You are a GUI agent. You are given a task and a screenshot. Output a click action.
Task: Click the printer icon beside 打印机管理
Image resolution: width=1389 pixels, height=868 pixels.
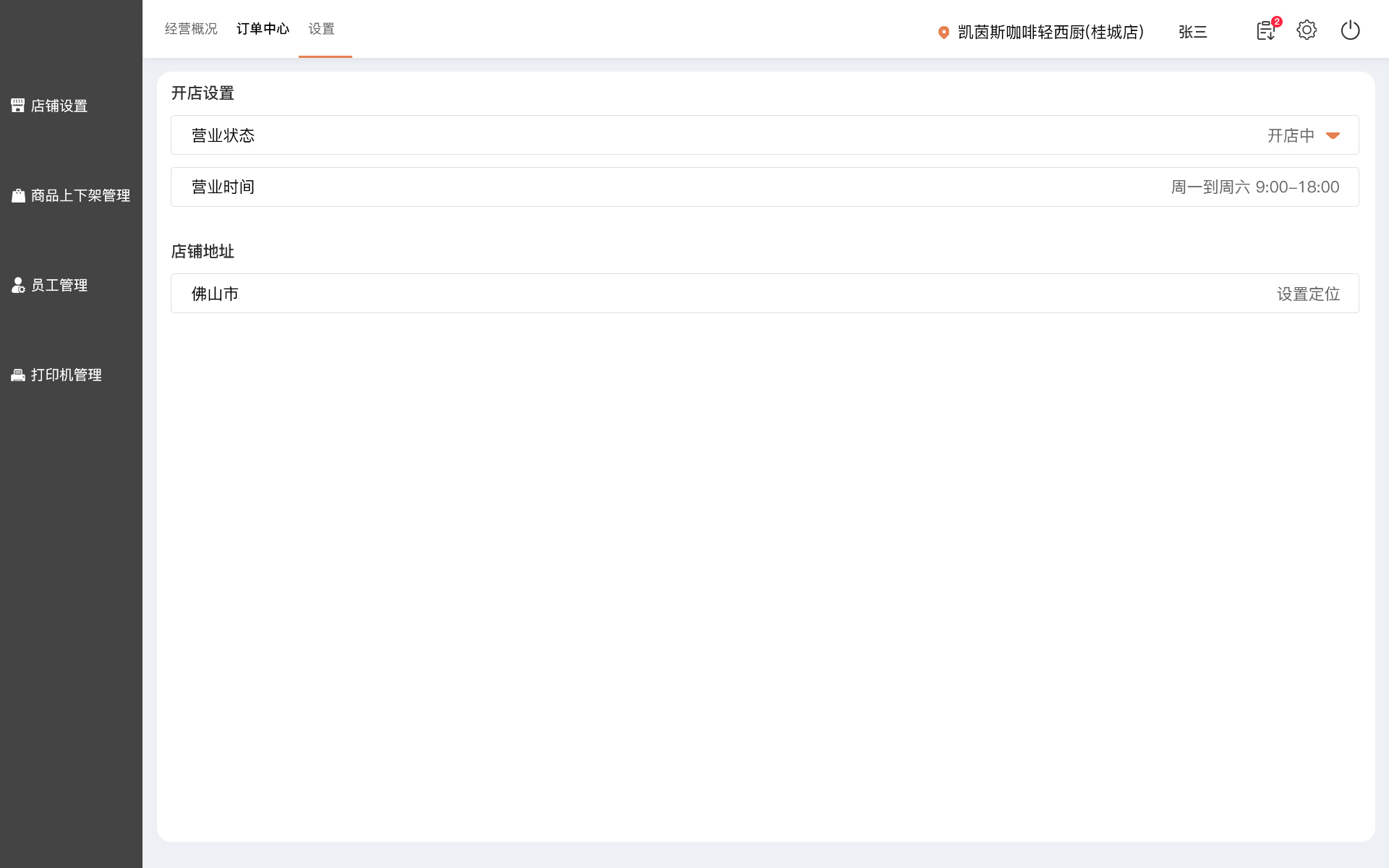18,375
